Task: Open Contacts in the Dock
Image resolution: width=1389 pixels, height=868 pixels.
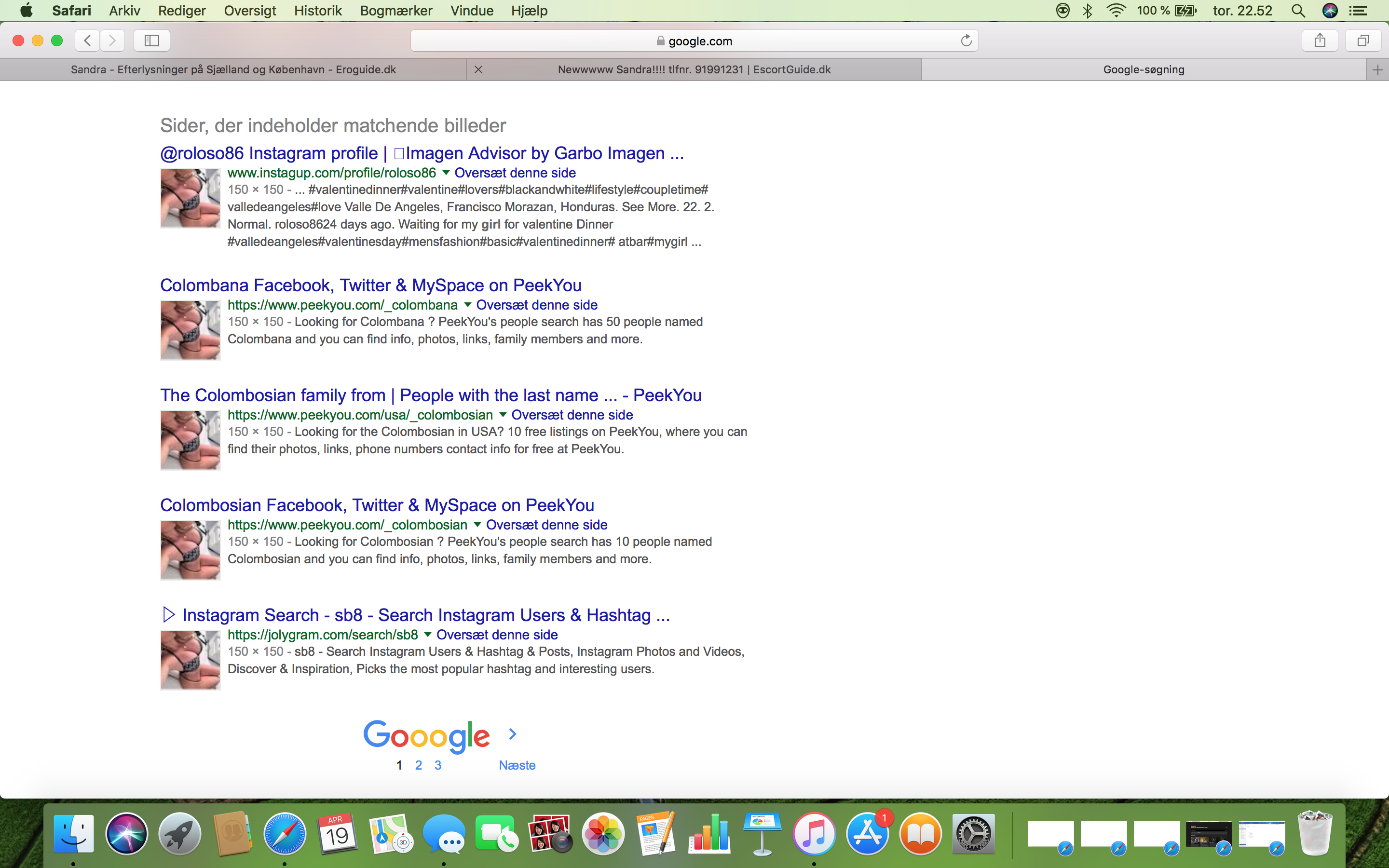Action: tap(232, 834)
